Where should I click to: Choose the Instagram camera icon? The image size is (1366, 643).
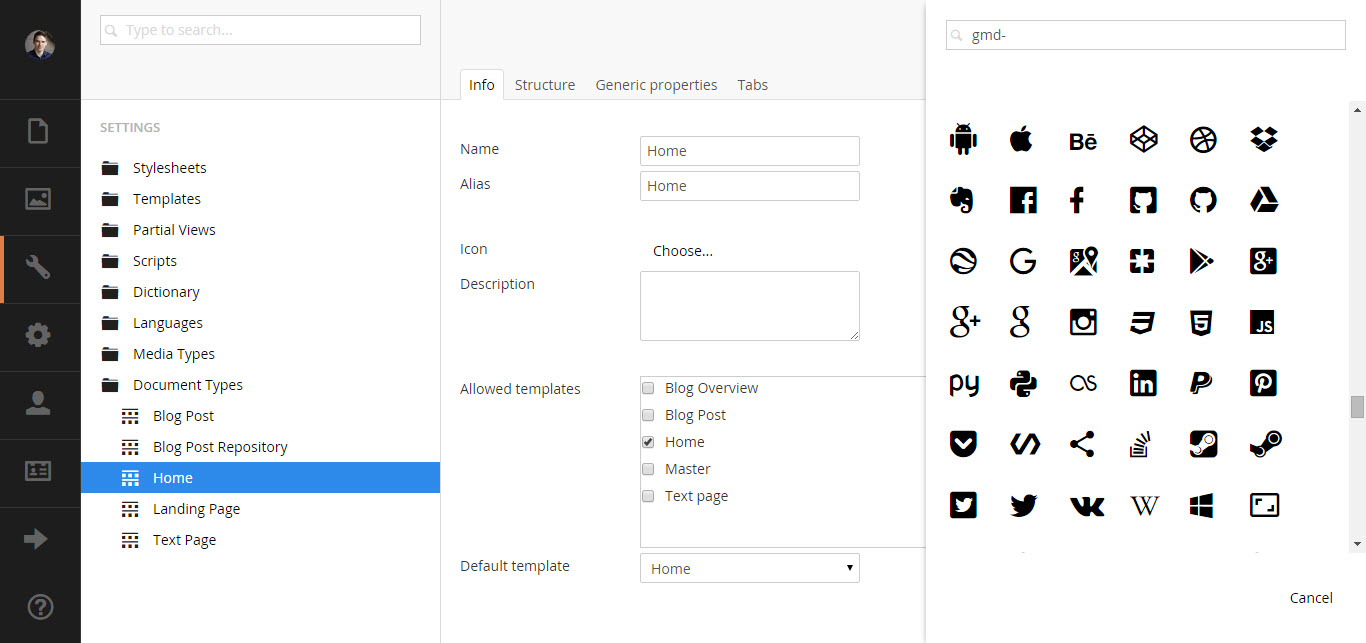point(1083,322)
